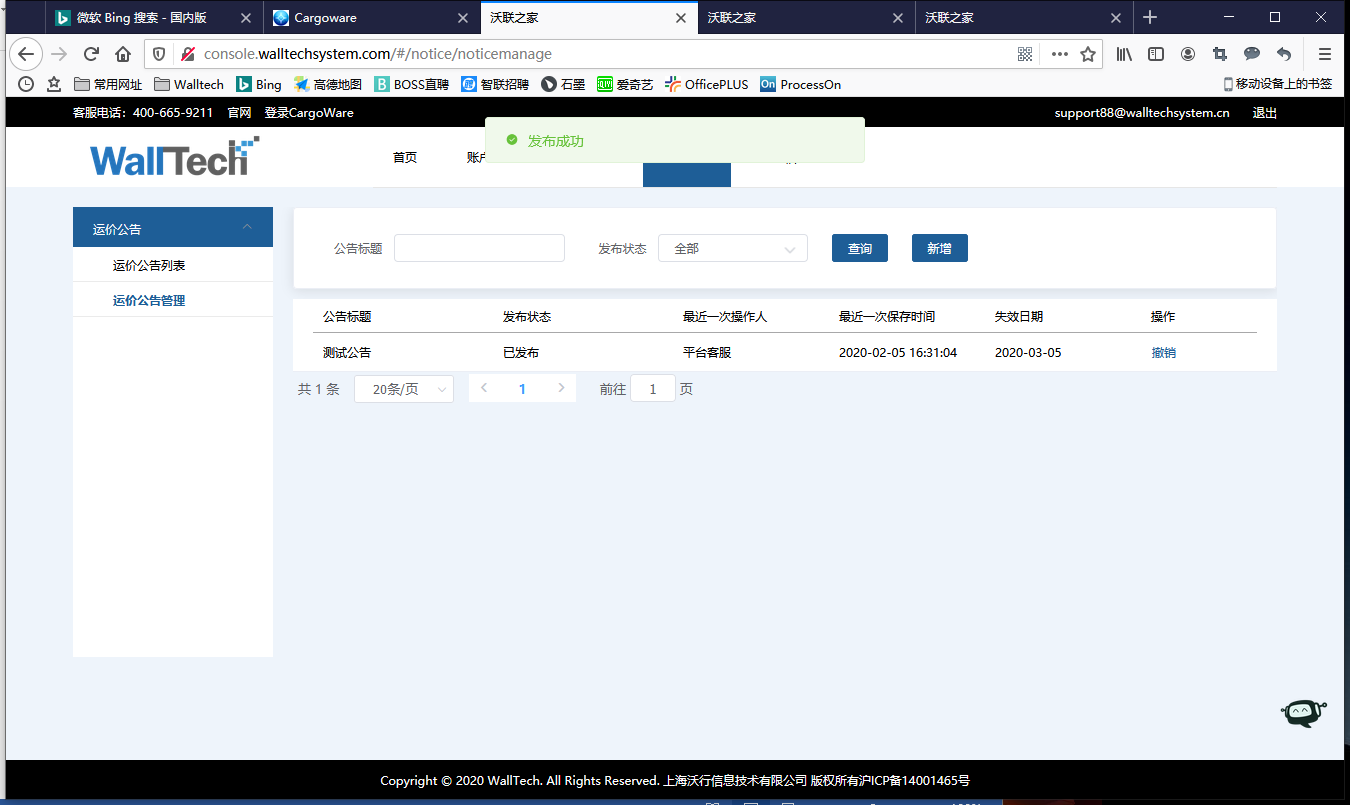Click the 新增 button to add notice
The width and height of the screenshot is (1350, 805).
click(939, 249)
